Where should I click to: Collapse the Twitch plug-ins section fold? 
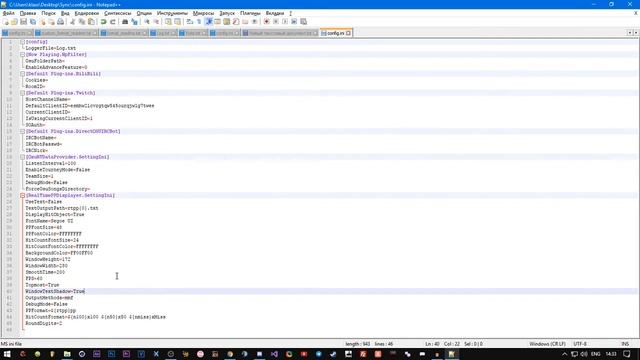[22, 93]
